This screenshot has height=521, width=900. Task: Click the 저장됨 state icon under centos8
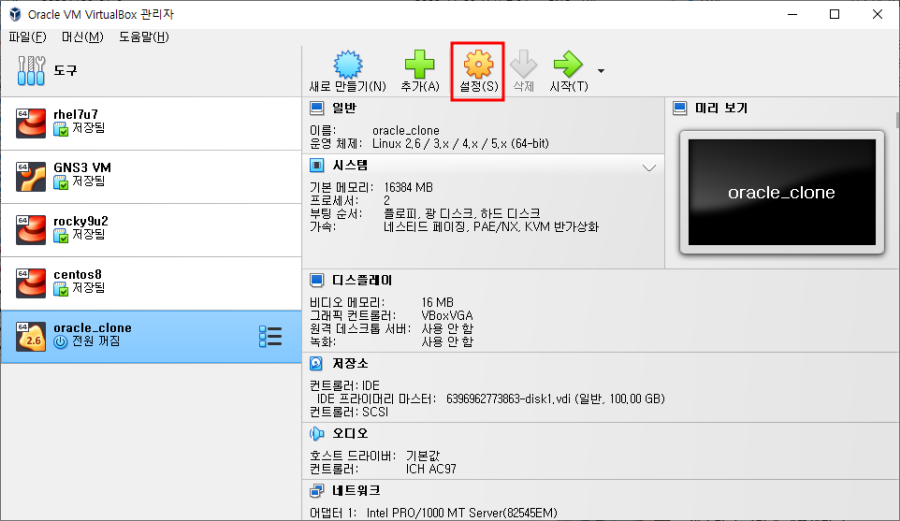pyautogui.click(x=61, y=289)
